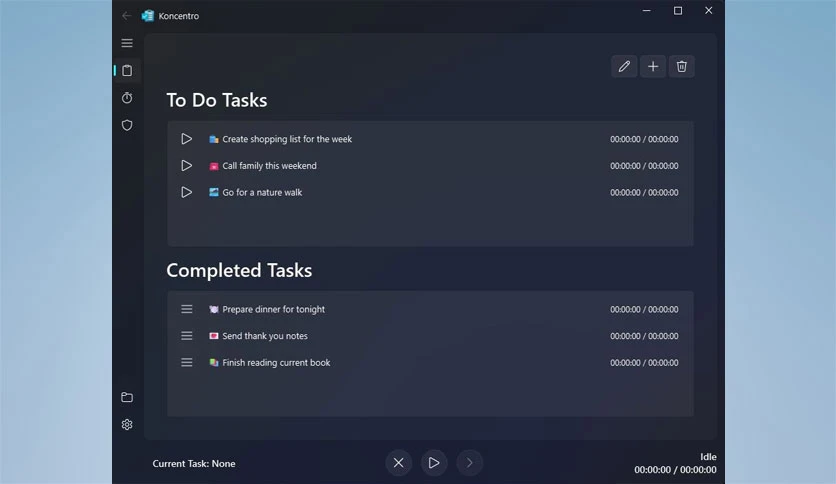This screenshot has width=836, height=484.
Task: Click the Koncentro app logo
Action: 148,16
